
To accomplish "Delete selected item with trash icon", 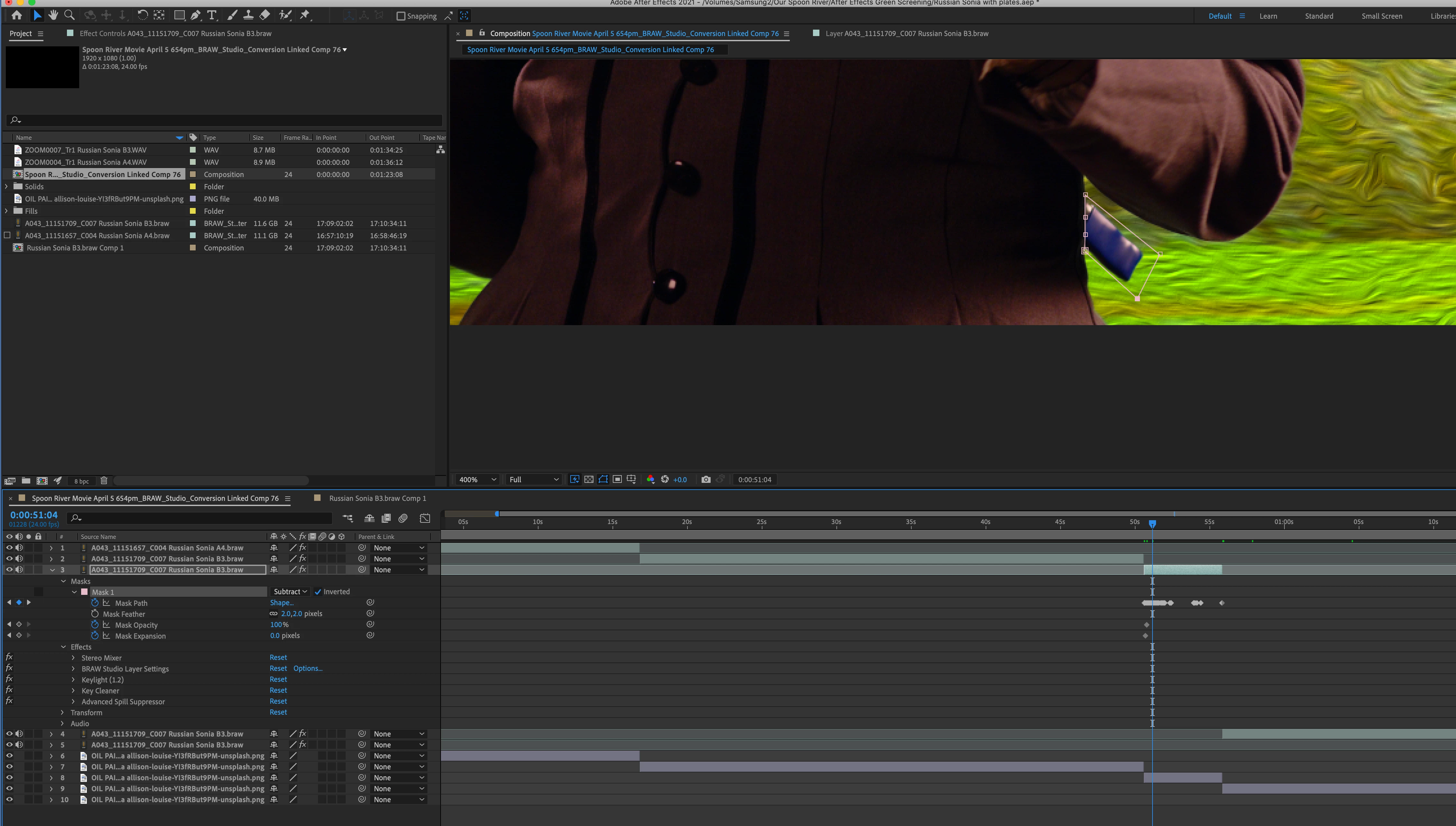I will 104,481.
